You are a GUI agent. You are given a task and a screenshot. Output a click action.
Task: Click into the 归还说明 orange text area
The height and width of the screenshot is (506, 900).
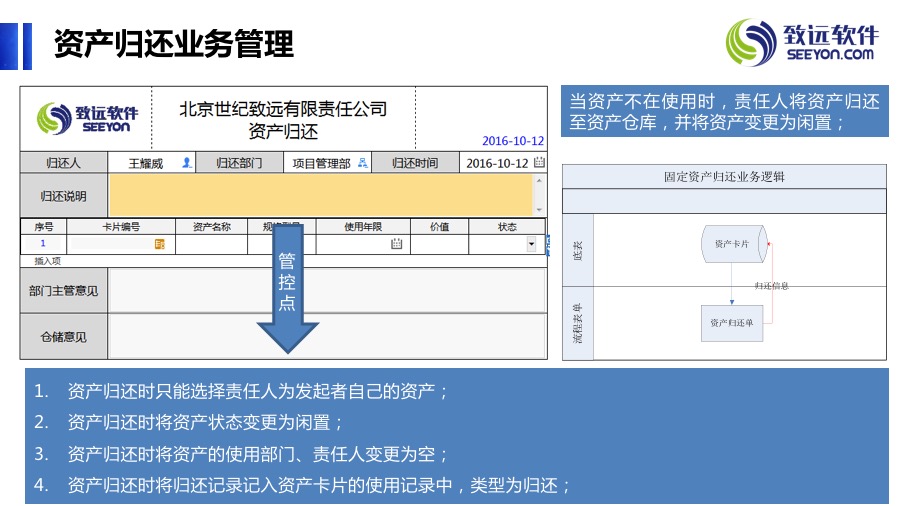(321, 195)
